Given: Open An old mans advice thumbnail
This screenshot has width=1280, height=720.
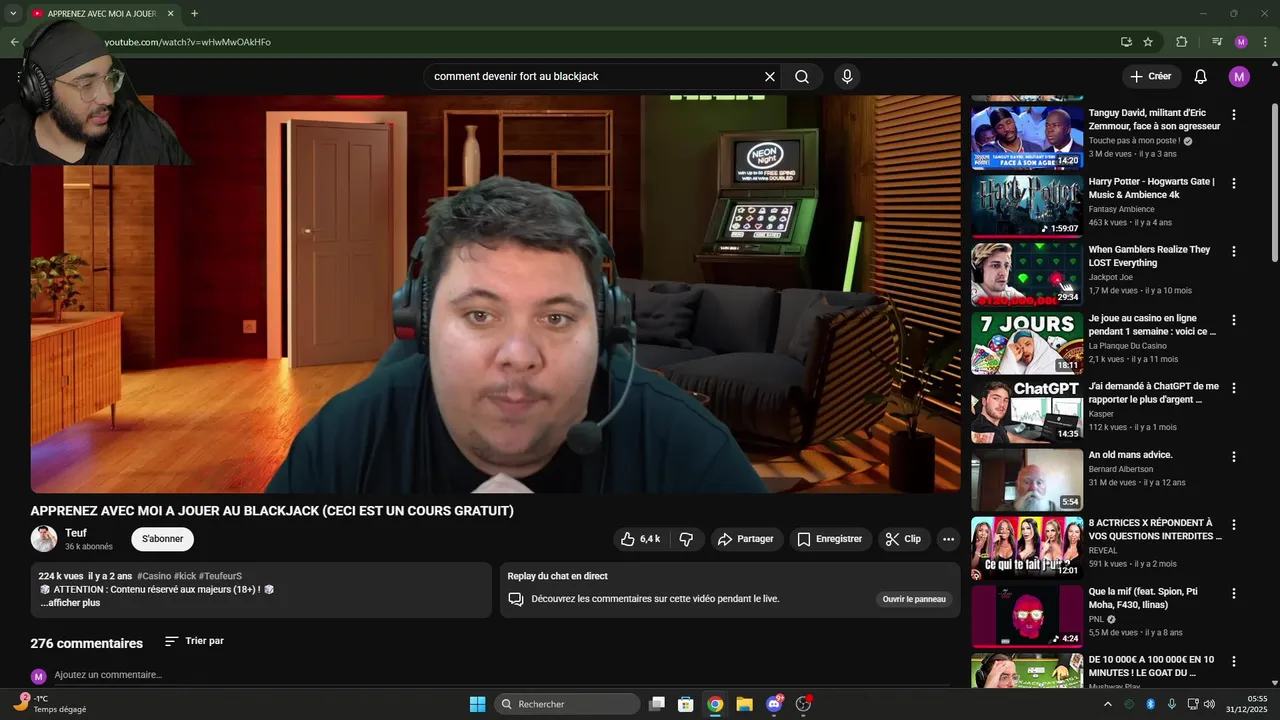Looking at the screenshot, I should (1027, 479).
